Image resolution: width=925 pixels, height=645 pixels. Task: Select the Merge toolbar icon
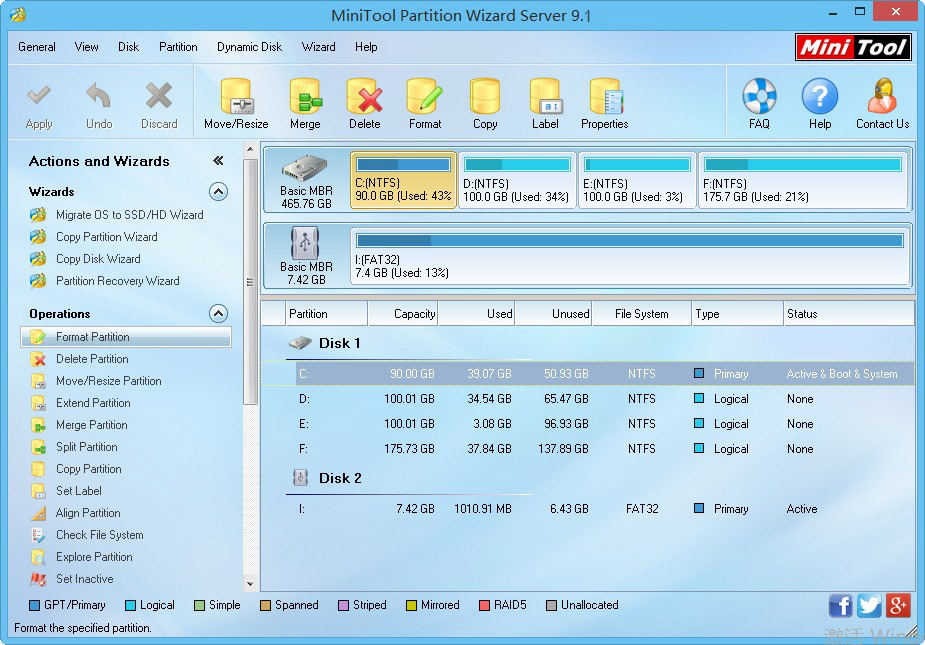tap(305, 96)
